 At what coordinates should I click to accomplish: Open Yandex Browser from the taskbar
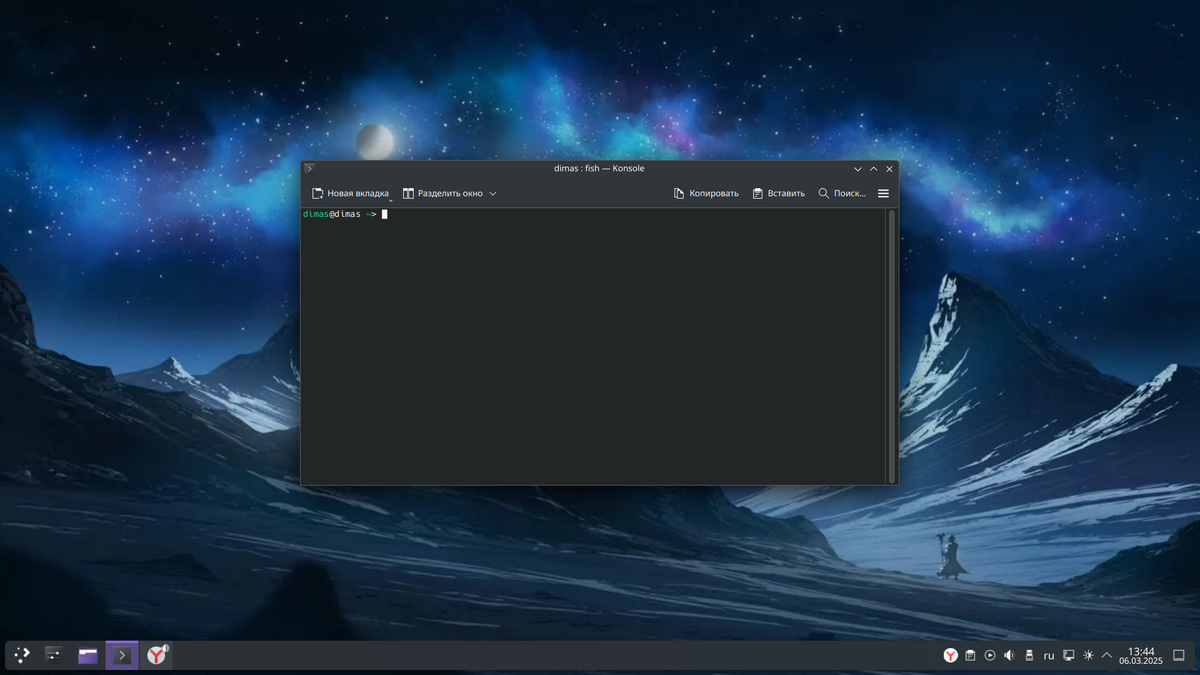(157, 655)
